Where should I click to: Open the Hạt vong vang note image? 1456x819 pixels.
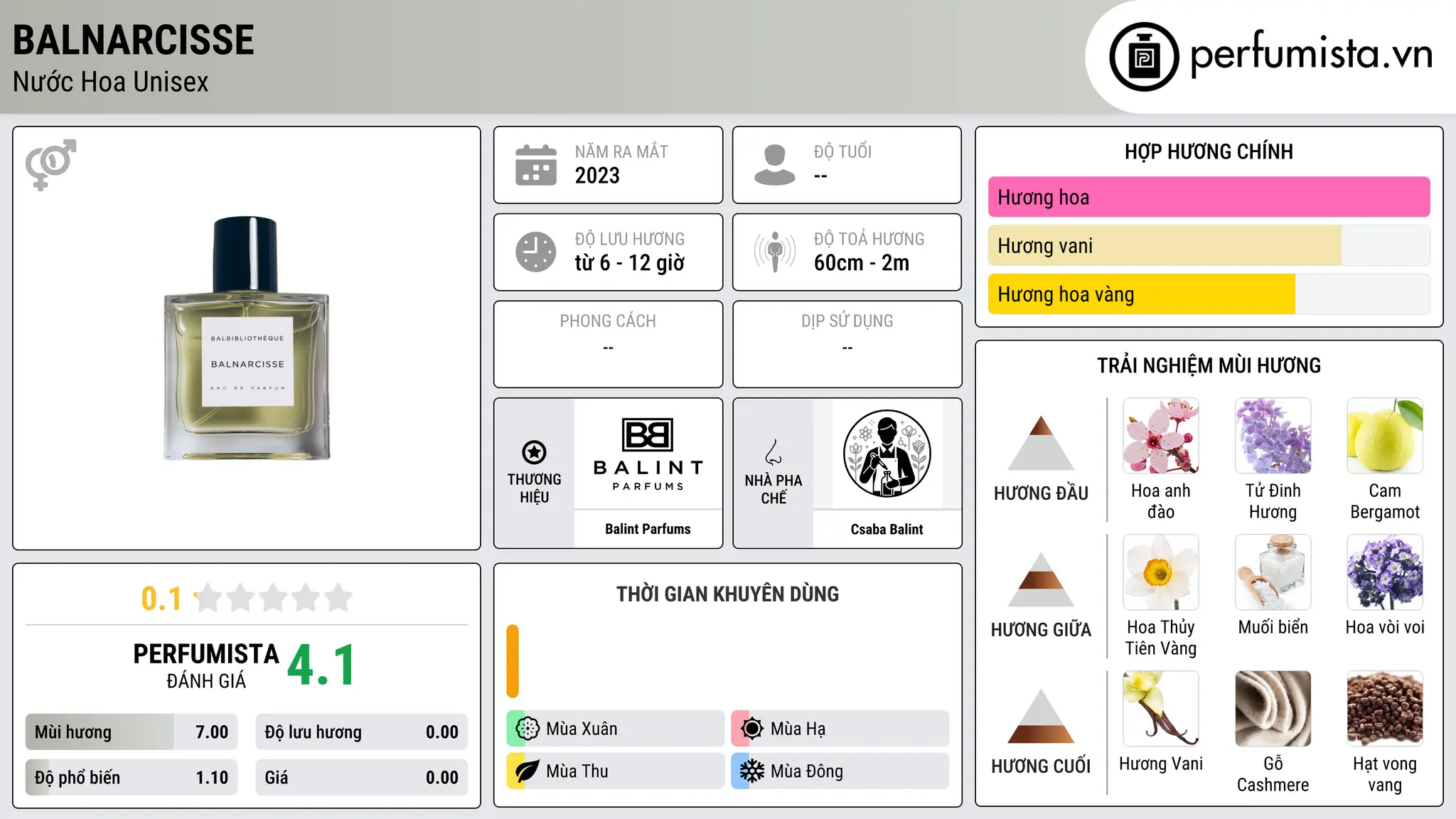(x=1385, y=709)
